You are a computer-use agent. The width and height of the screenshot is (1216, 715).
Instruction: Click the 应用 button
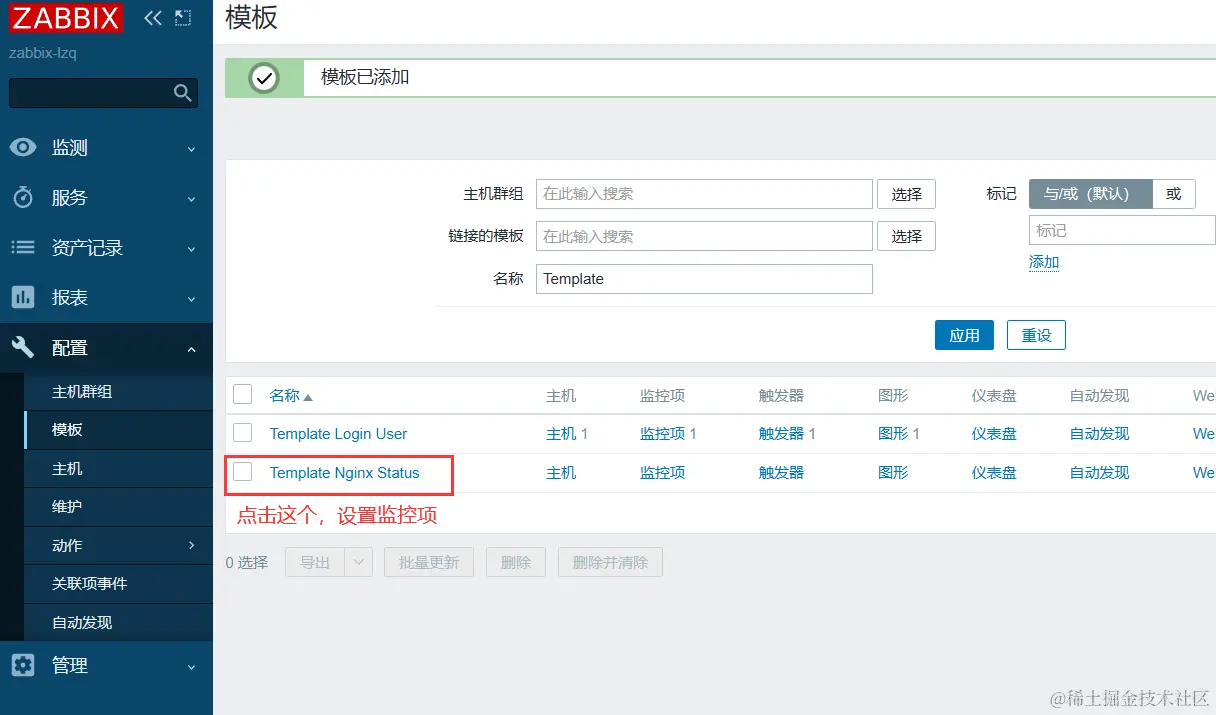click(964, 335)
